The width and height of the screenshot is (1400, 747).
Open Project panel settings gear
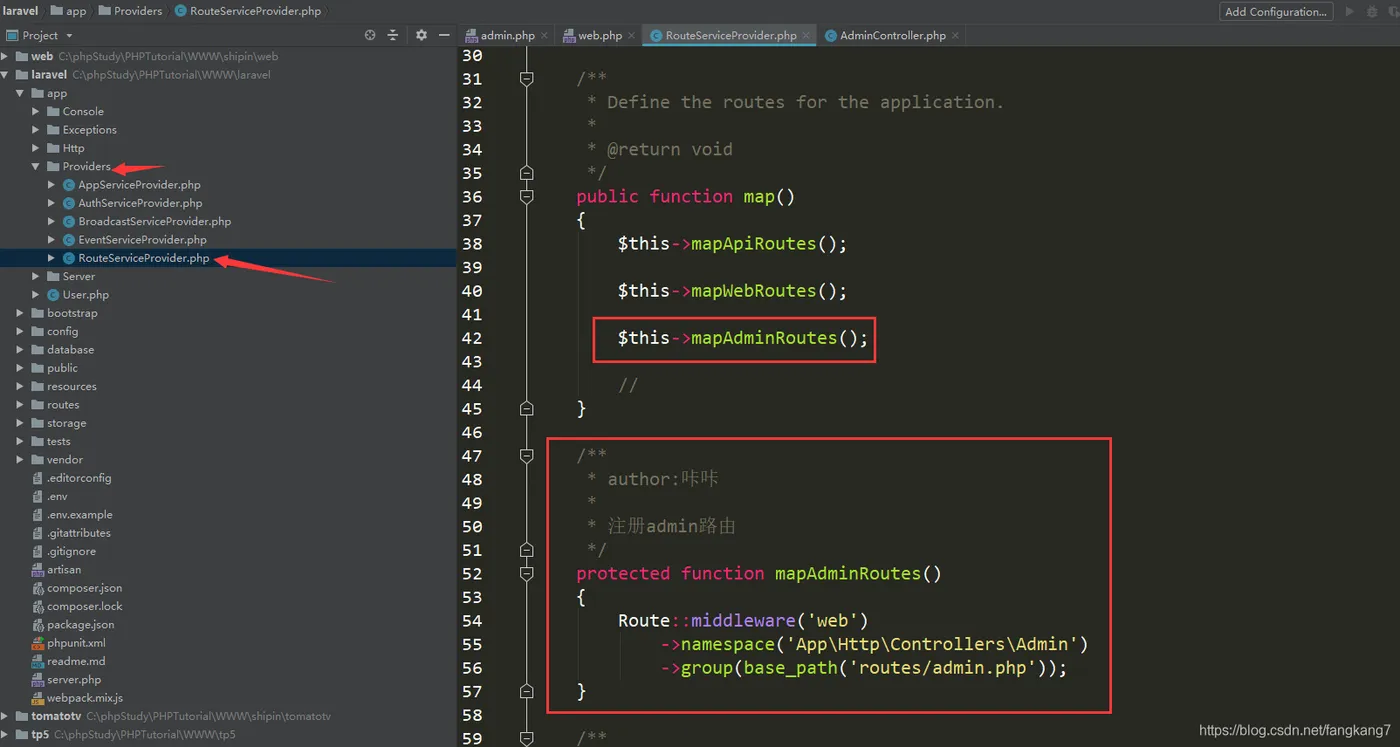(x=421, y=35)
